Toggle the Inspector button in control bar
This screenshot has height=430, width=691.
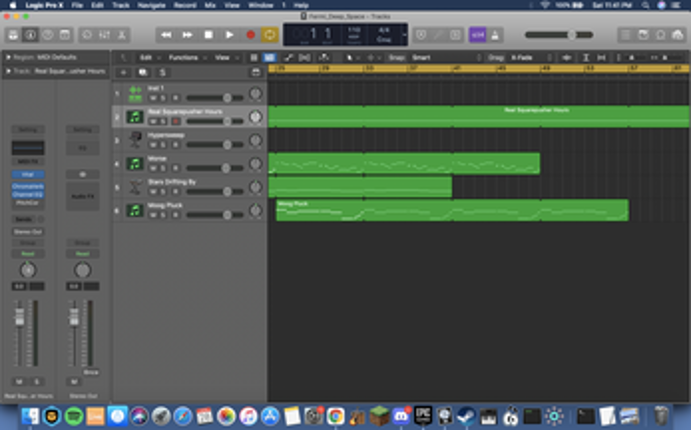(x=30, y=35)
